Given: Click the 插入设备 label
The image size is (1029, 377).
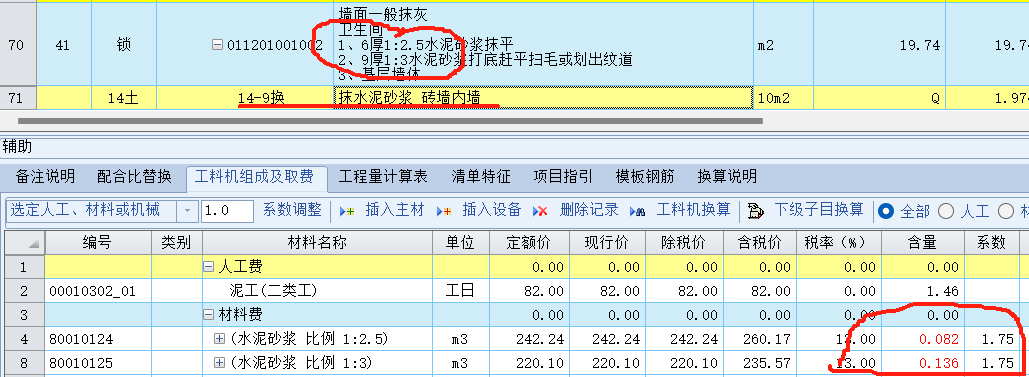Looking at the screenshot, I should point(492,210).
